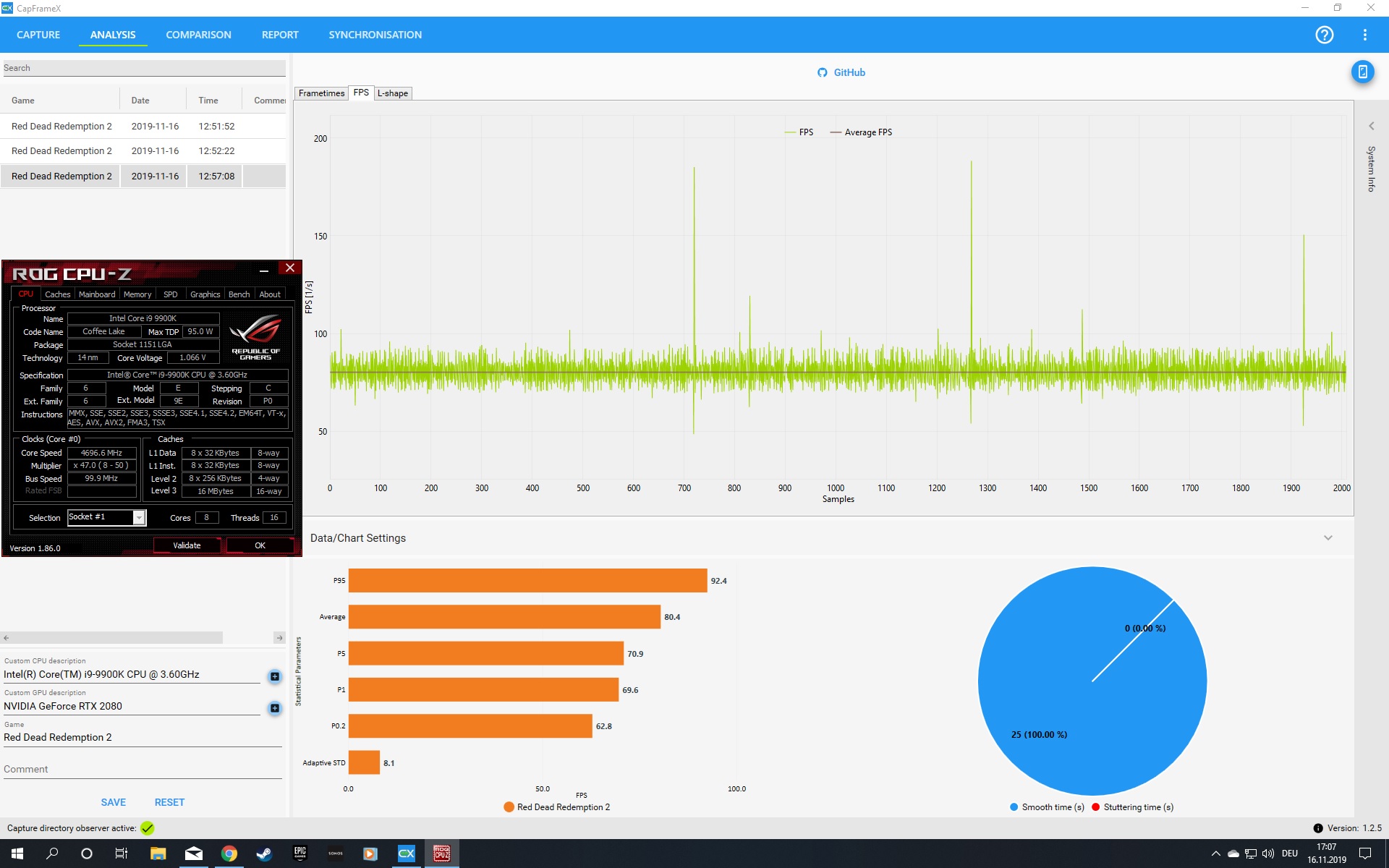The width and height of the screenshot is (1389, 868).
Task: Open the Socket #1 selection dropdown
Action: point(139,517)
